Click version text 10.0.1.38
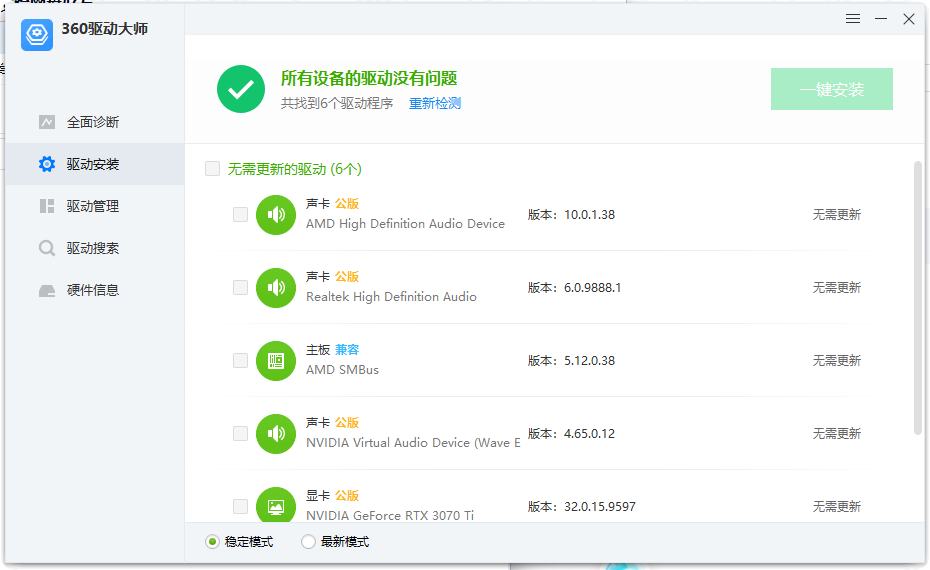This screenshot has width=930, height=570. pos(589,215)
